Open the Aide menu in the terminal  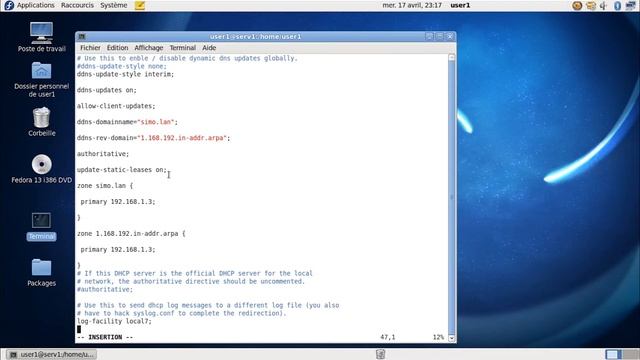coord(209,48)
